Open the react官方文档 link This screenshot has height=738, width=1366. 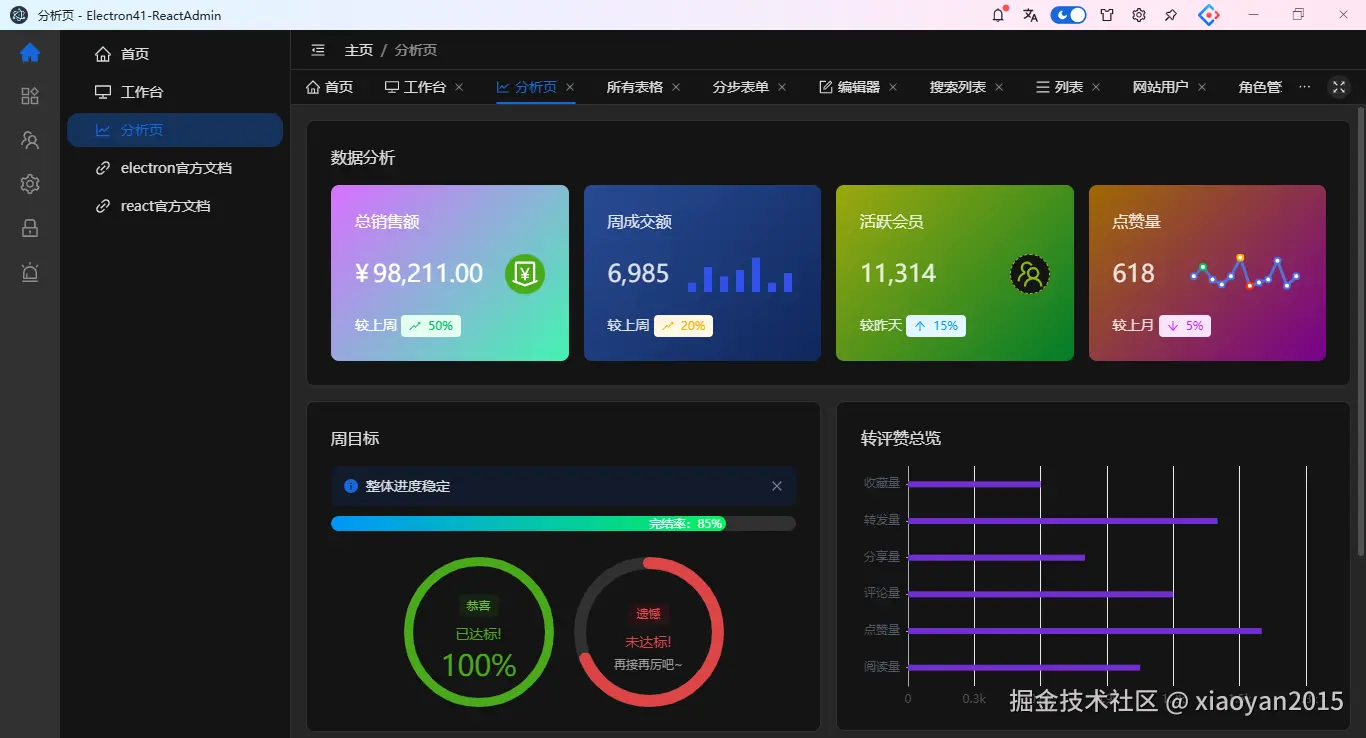[174, 206]
